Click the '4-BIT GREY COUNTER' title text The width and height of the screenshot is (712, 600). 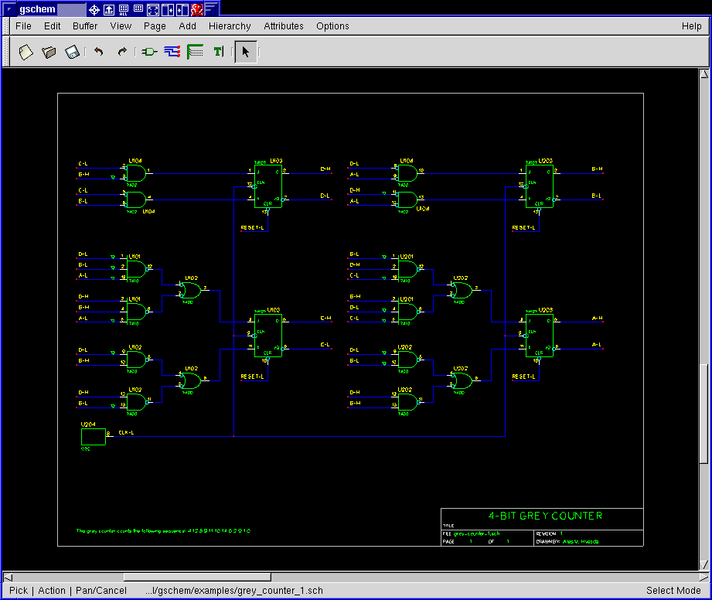point(545,516)
